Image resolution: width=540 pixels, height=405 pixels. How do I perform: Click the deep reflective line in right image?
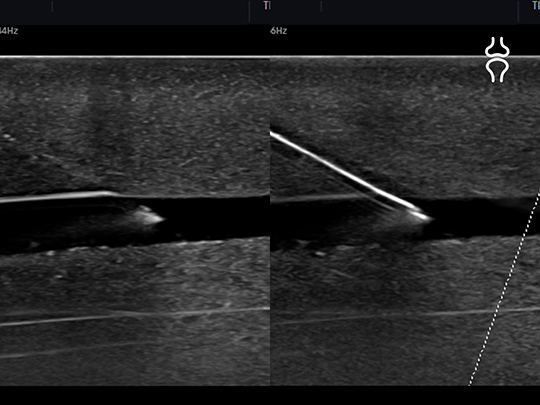tap(405, 316)
